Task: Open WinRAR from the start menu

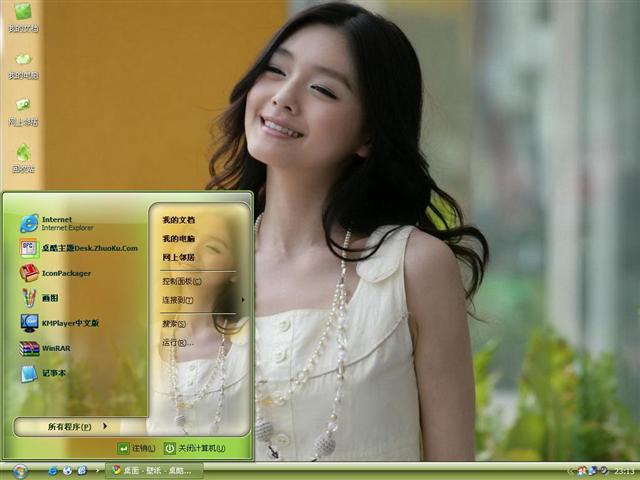Action: click(x=45, y=348)
